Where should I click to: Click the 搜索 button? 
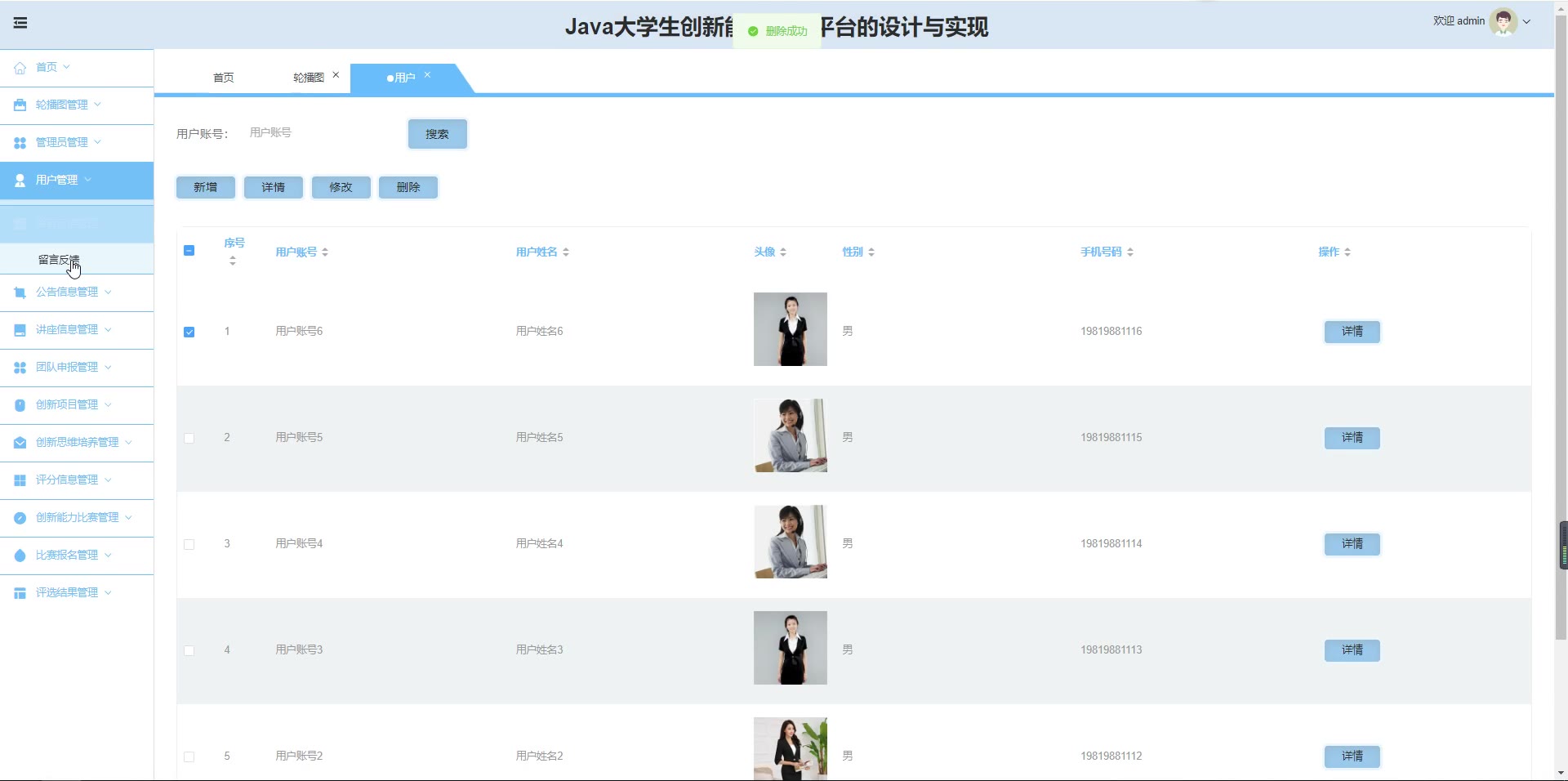438,134
